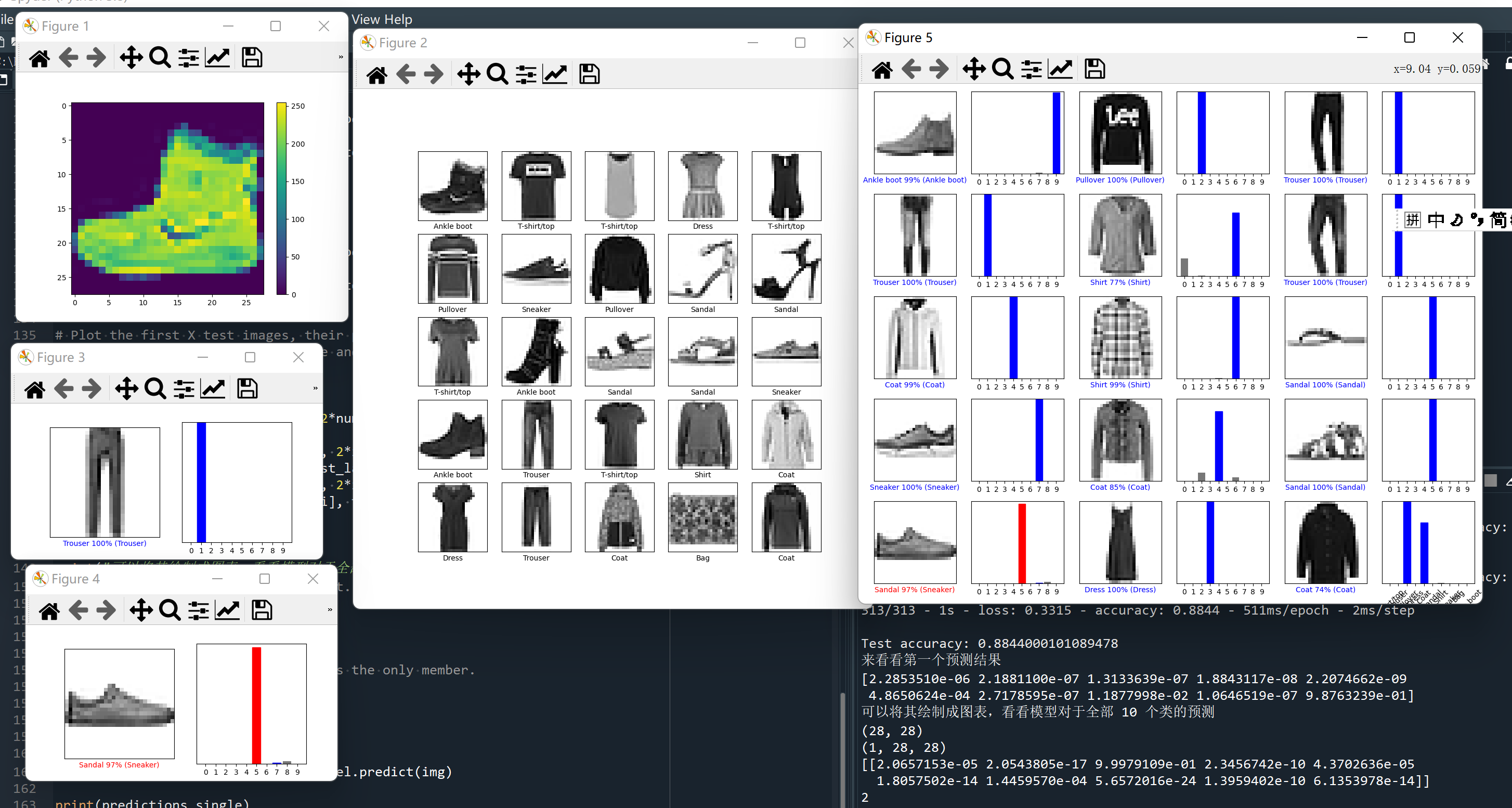Expand Figure 3 toolbar overflow chevron

(315, 388)
